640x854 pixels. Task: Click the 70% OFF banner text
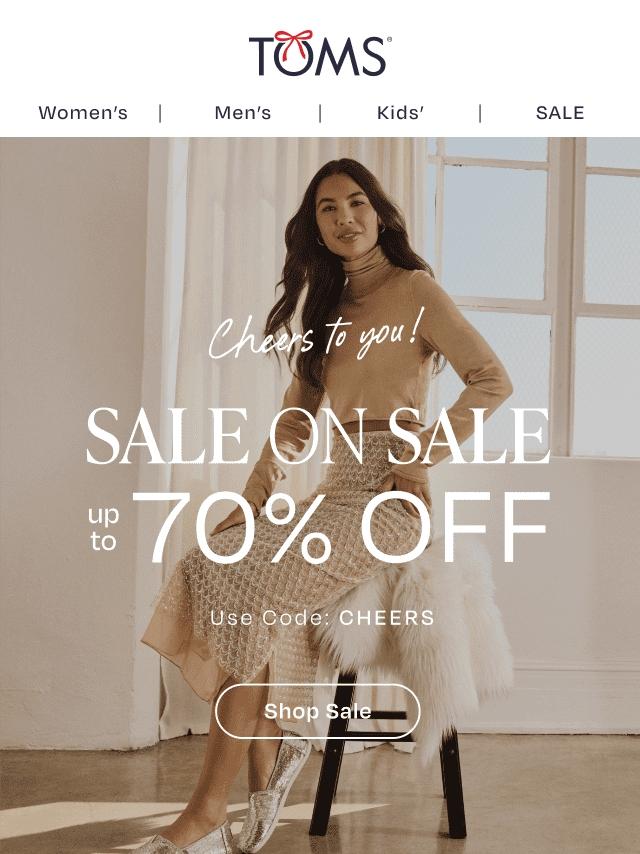(x=349, y=527)
